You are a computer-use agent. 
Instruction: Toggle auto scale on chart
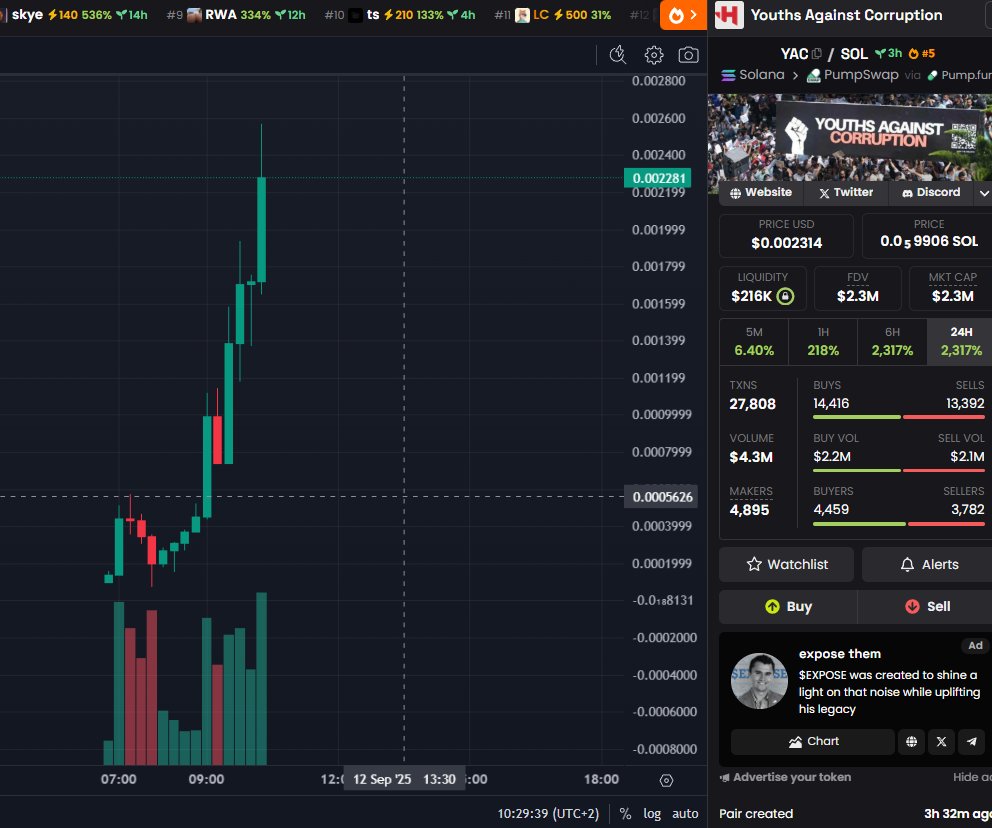pos(685,814)
